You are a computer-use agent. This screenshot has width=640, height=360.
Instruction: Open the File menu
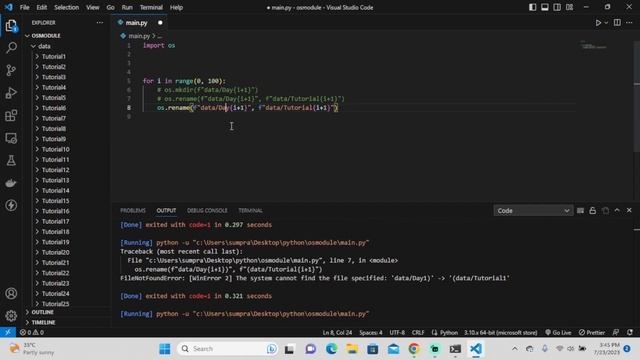tap(24, 7)
